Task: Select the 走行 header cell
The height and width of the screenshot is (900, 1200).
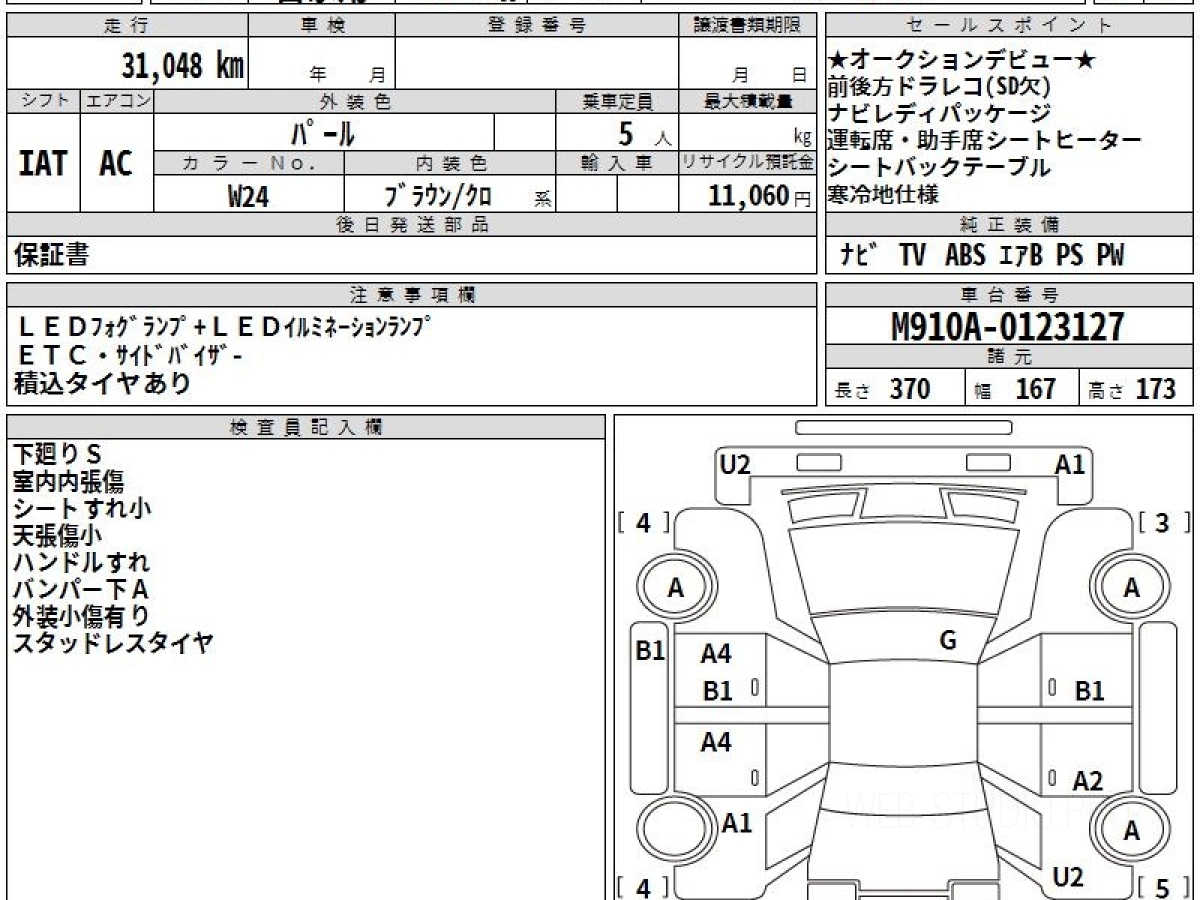Action: pos(127,26)
